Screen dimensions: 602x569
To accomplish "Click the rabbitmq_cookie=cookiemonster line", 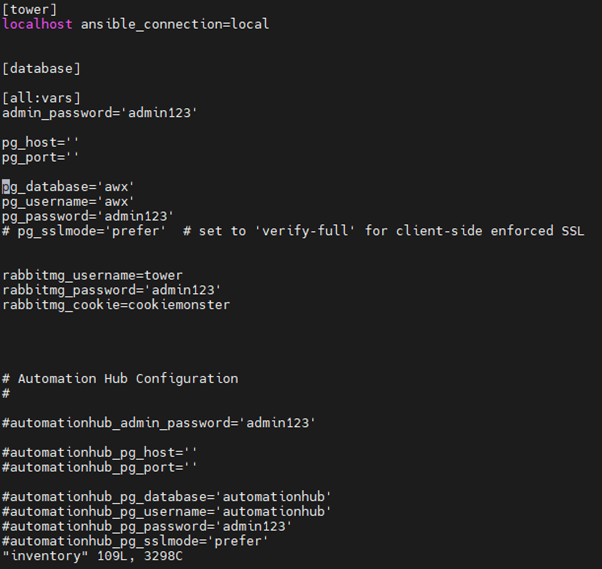I will click(115, 305).
